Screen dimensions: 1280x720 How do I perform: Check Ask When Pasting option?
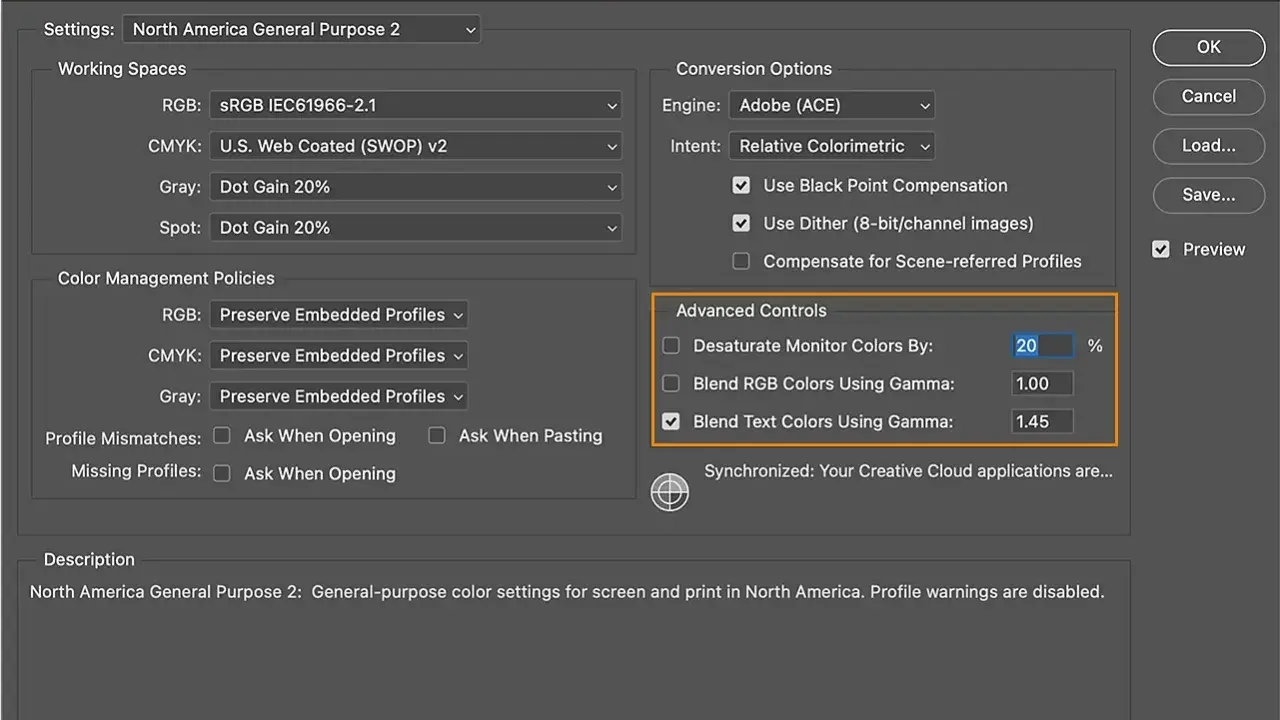click(437, 435)
